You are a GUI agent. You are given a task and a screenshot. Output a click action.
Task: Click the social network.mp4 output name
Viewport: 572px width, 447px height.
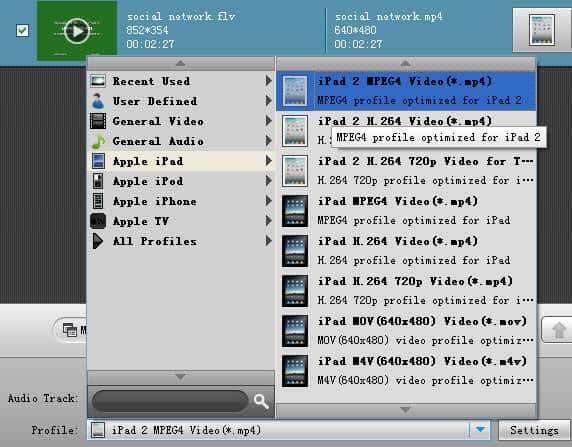tap(389, 16)
